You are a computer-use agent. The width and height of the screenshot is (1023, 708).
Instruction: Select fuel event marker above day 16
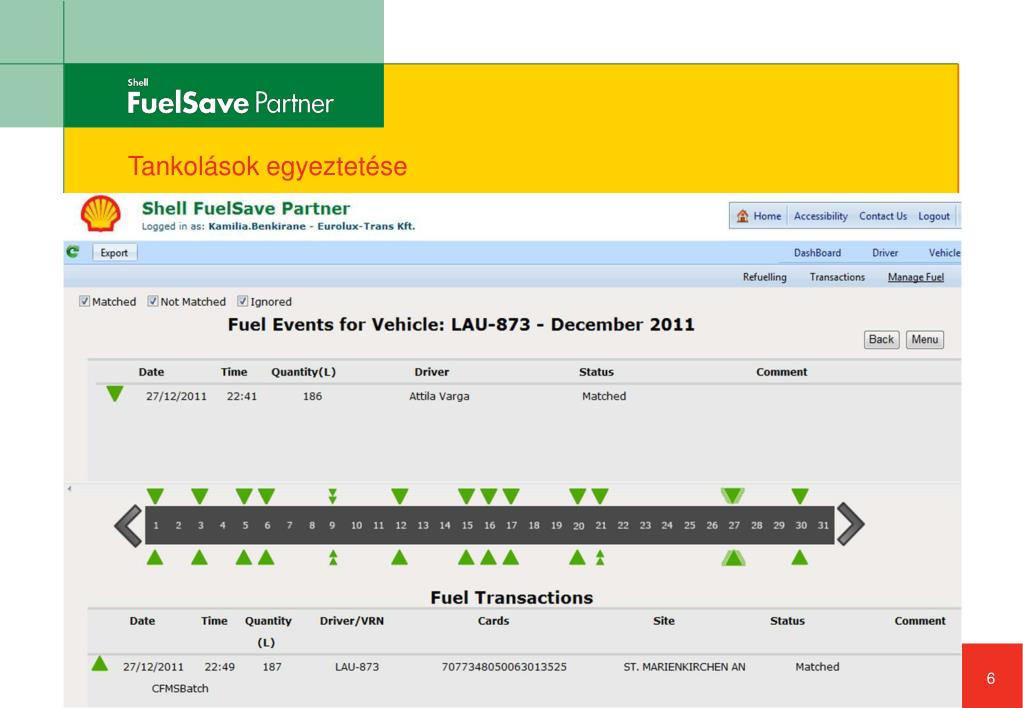pos(489,496)
